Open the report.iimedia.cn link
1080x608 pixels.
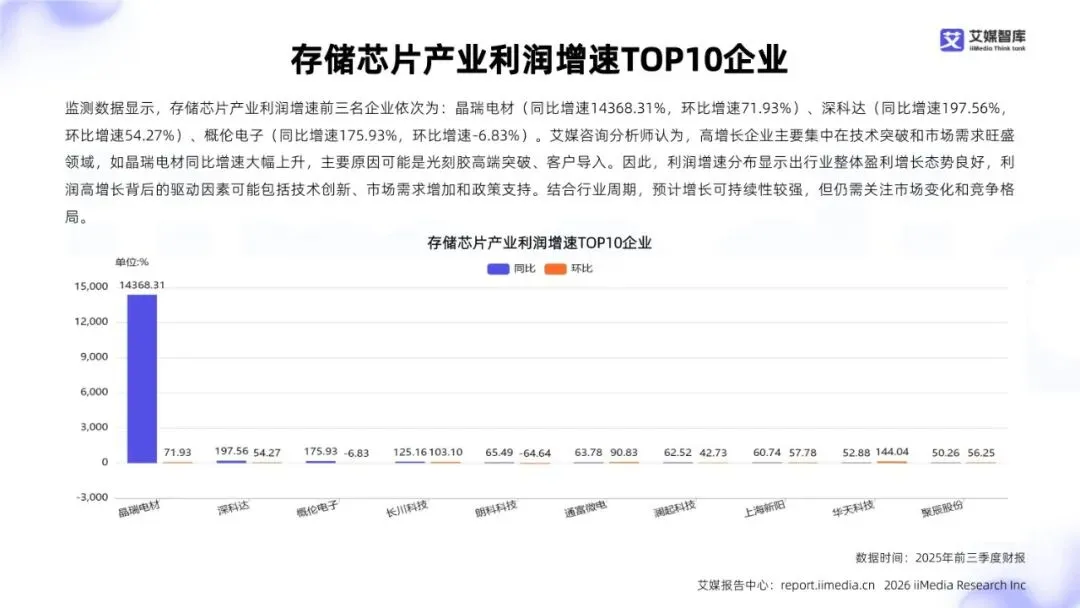point(827,585)
